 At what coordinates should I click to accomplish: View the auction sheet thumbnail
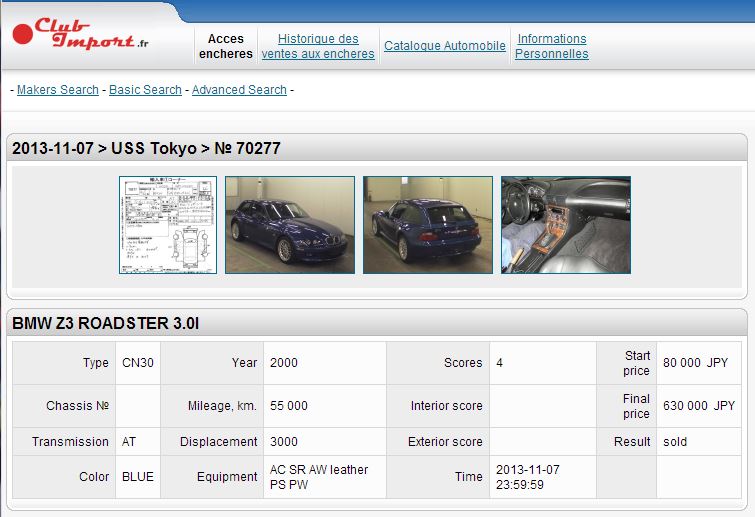click(x=168, y=225)
